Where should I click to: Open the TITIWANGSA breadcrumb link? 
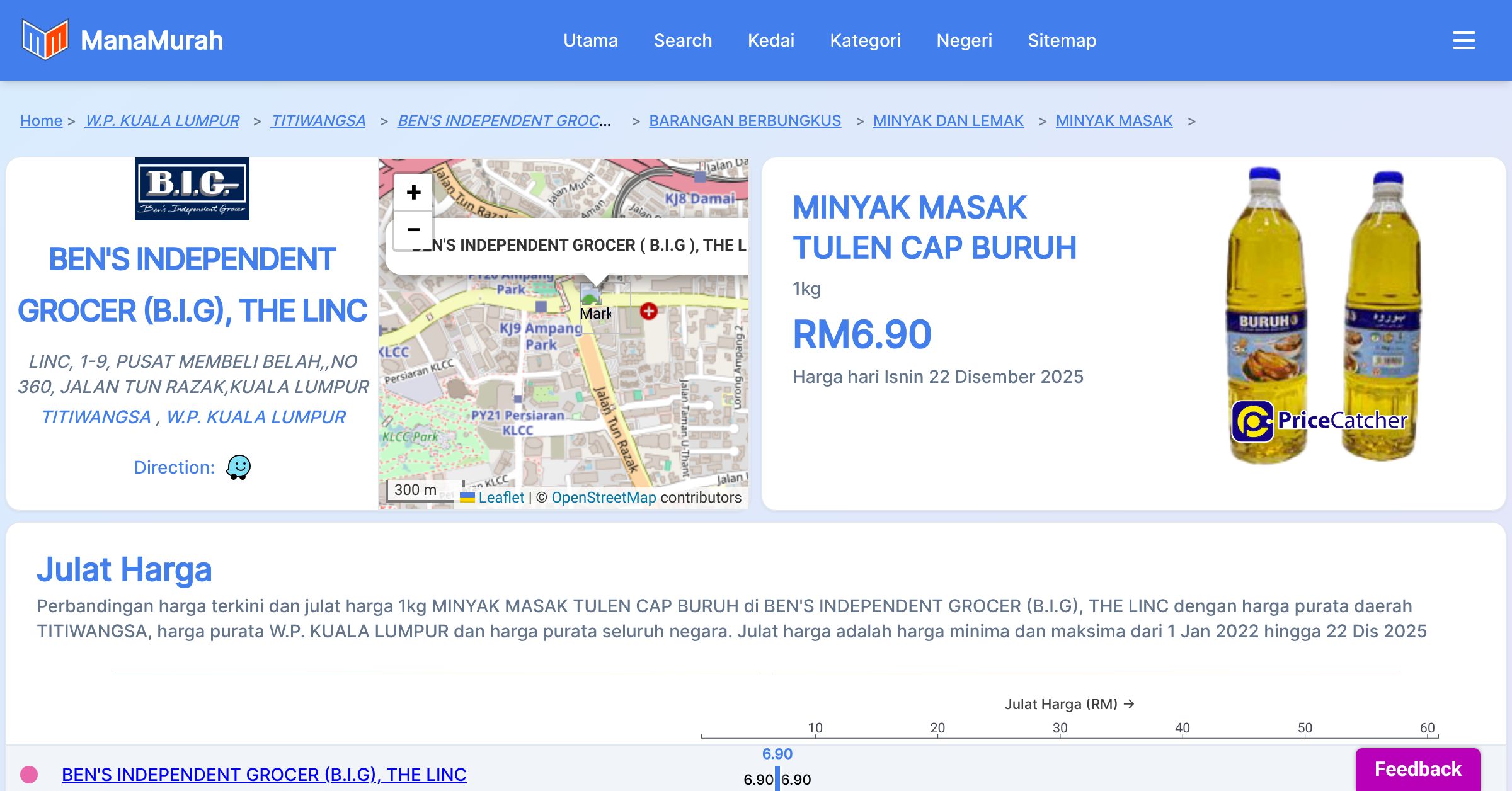point(318,120)
